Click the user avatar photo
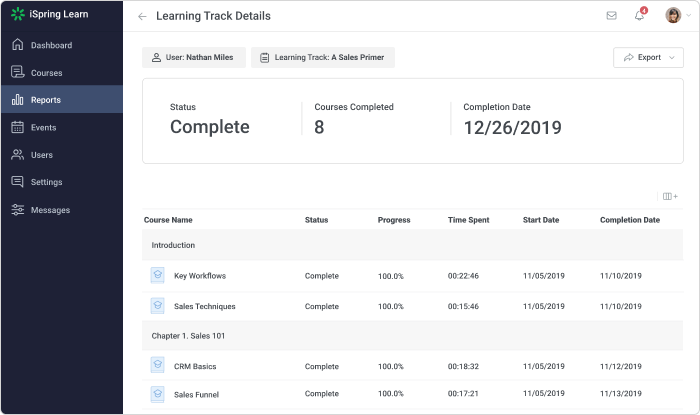Image resolution: width=700 pixels, height=415 pixels. [673, 15]
